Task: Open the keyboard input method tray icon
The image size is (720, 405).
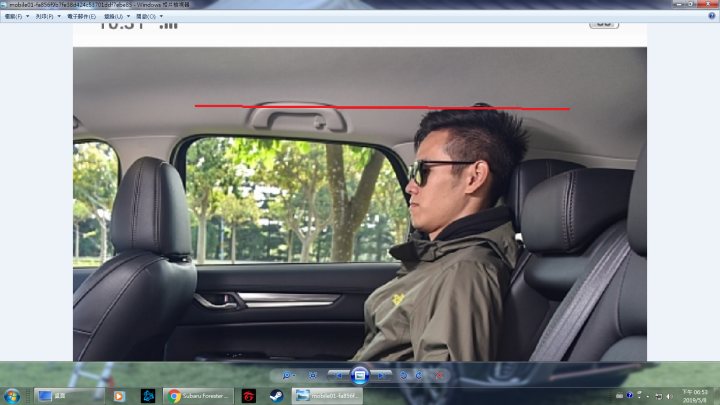Action: click(619, 395)
